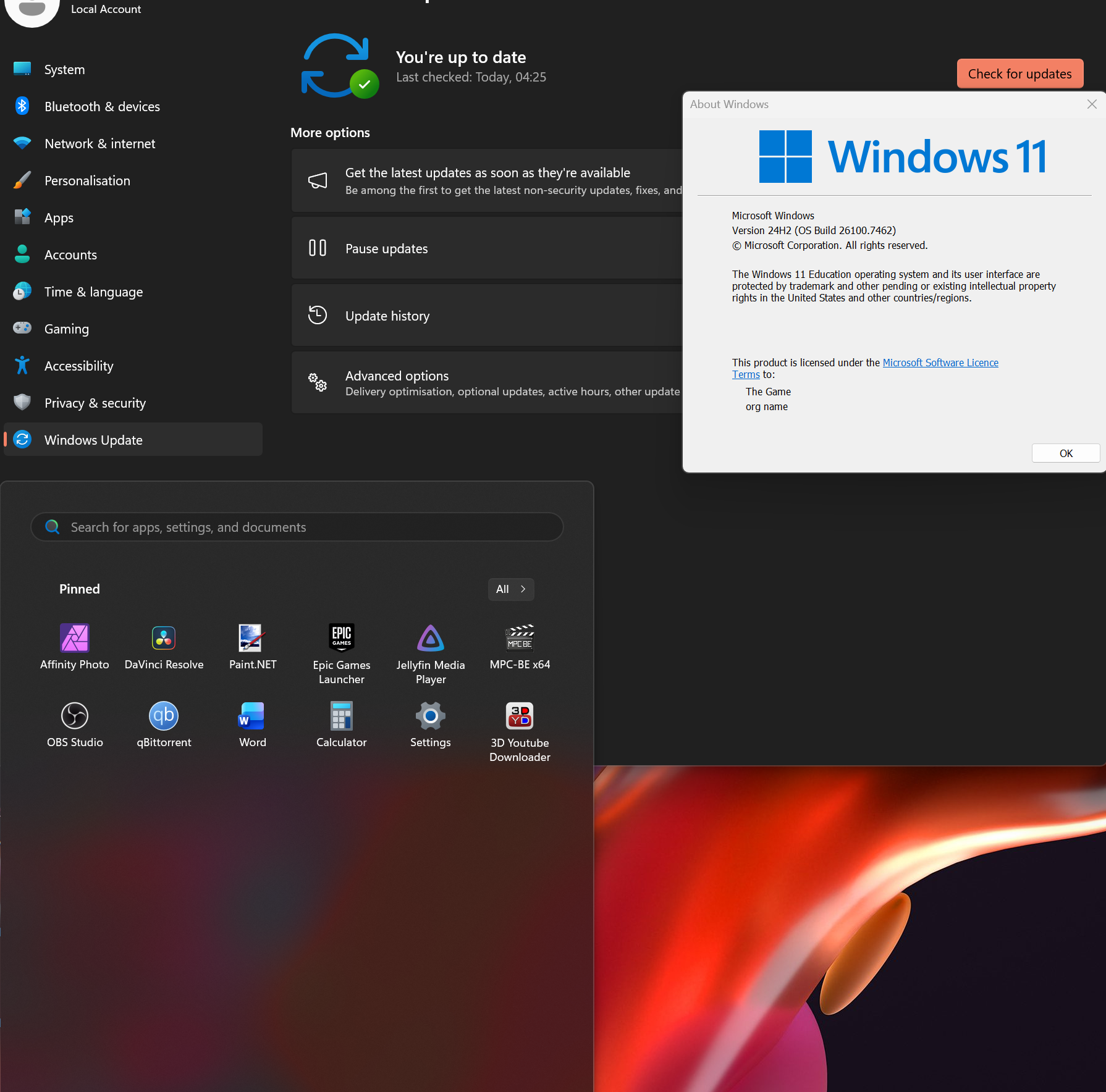Open Get the latest updates option
The height and width of the screenshot is (1092, 1106).
pos(487,180)
